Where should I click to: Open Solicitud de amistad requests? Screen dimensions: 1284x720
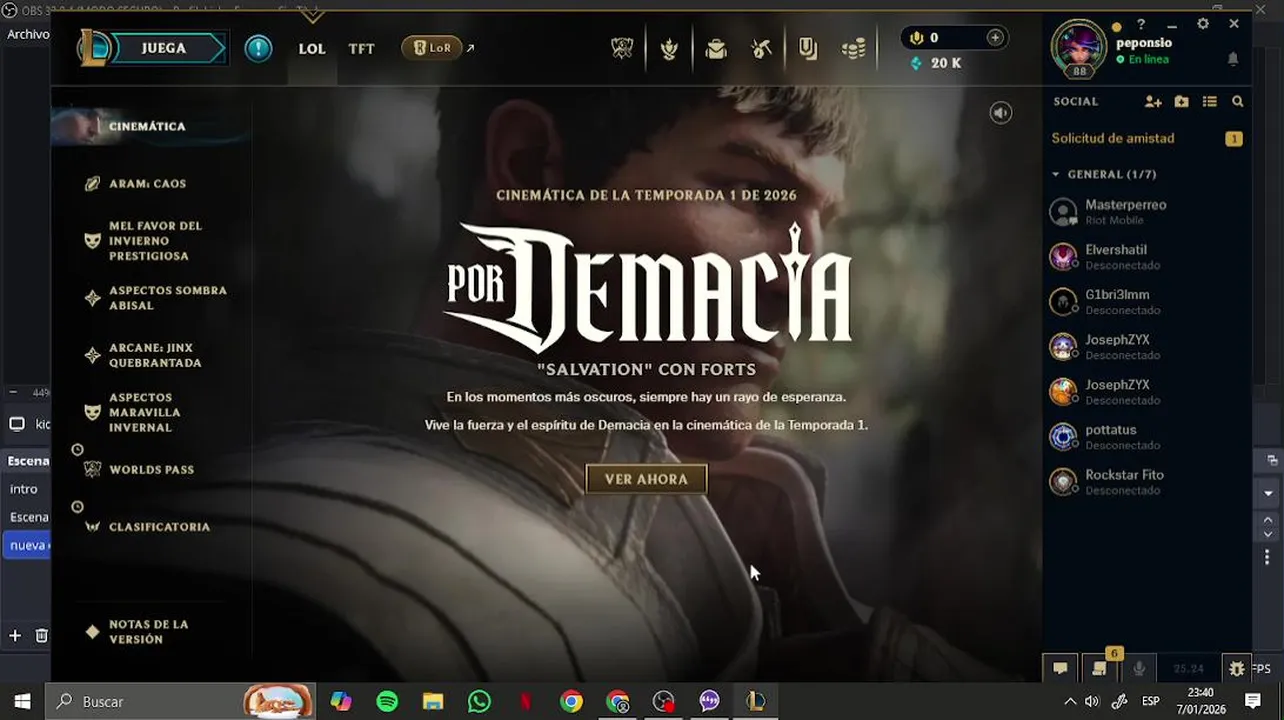[x=1147, y=139]
